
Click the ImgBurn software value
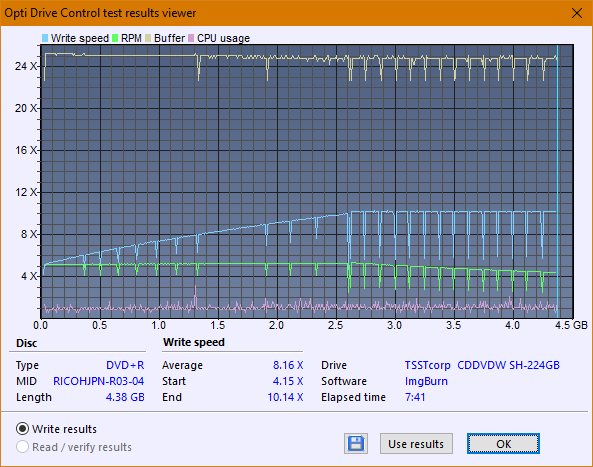pos(426,381)
